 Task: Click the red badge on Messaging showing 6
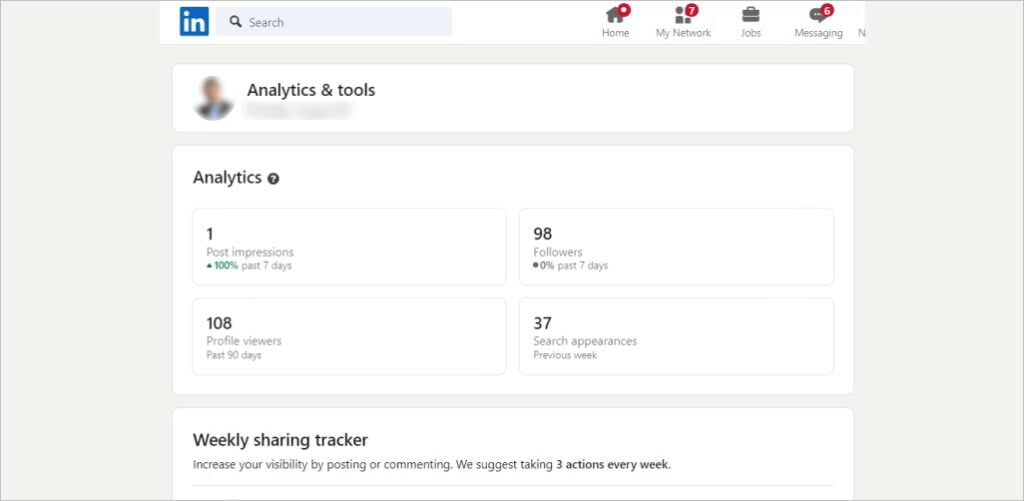[x=827, y=10]
